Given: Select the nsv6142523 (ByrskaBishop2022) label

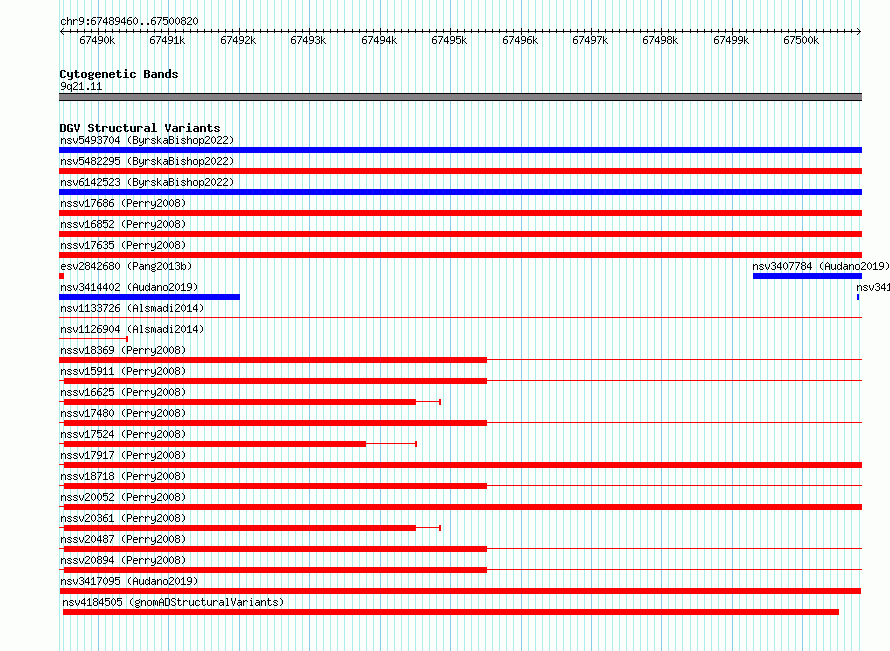Looking at the screenshot, I should [147, 182].
